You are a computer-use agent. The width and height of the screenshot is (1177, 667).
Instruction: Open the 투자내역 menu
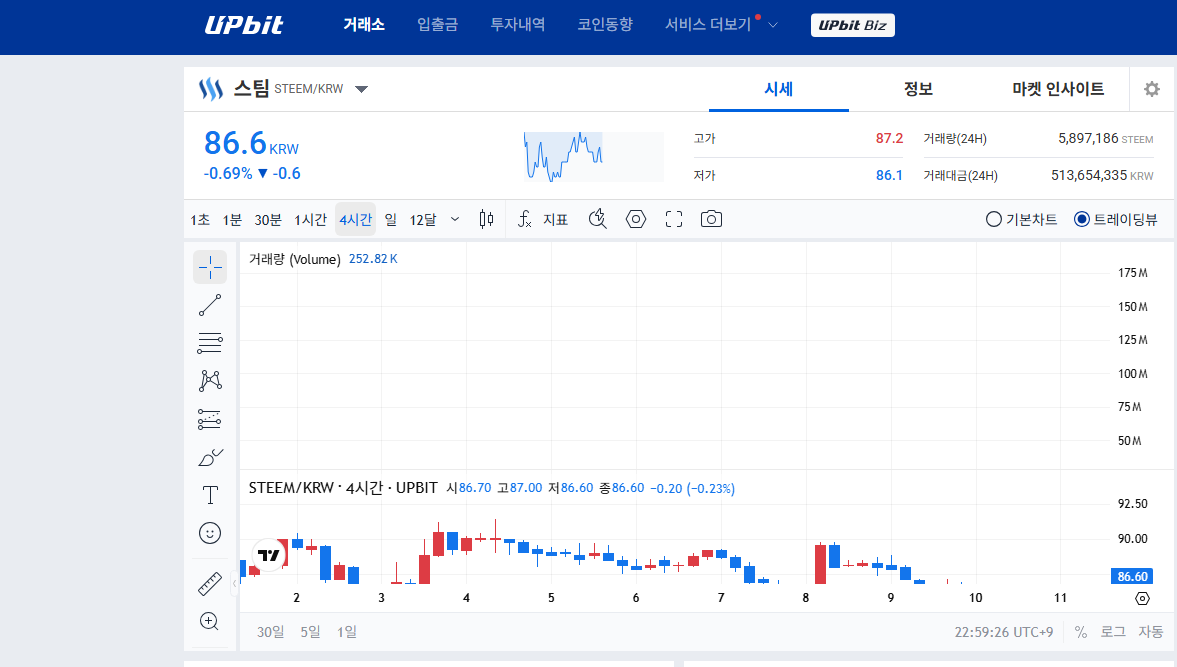pos(518,25)
